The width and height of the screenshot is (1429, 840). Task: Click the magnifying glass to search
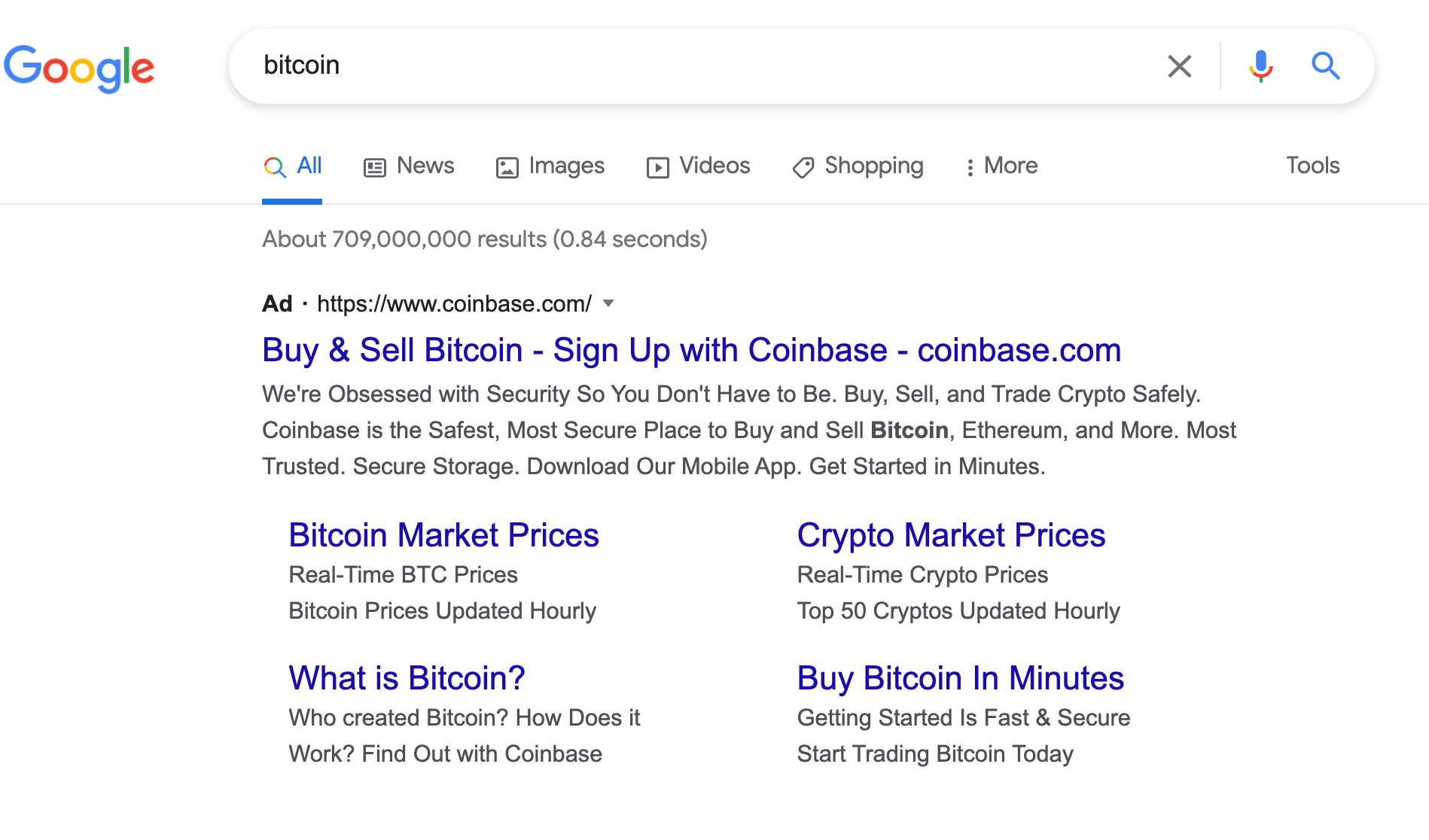point(1326,66)
